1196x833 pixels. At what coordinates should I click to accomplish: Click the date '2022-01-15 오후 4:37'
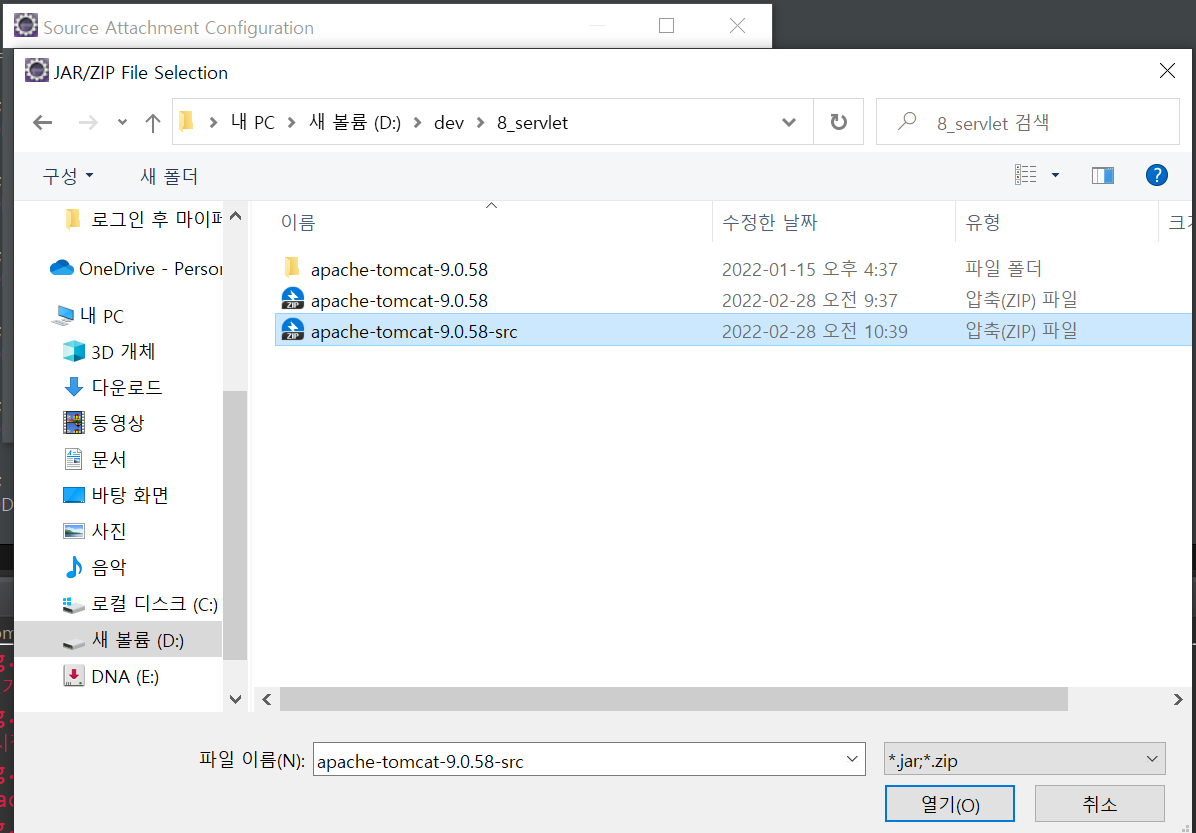tap(810, 269)
